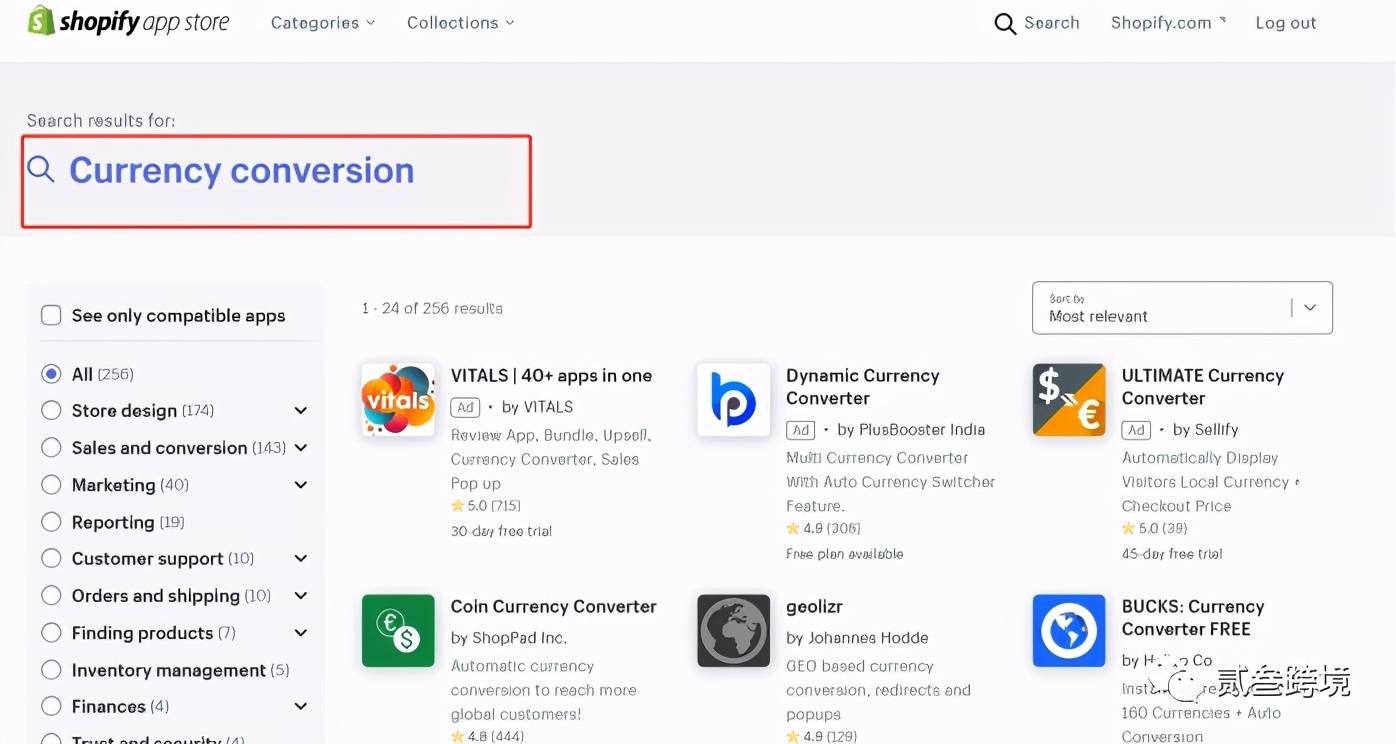
Task: Open the Dynamic Currency Converter app icon
Action: coord(733,400)
